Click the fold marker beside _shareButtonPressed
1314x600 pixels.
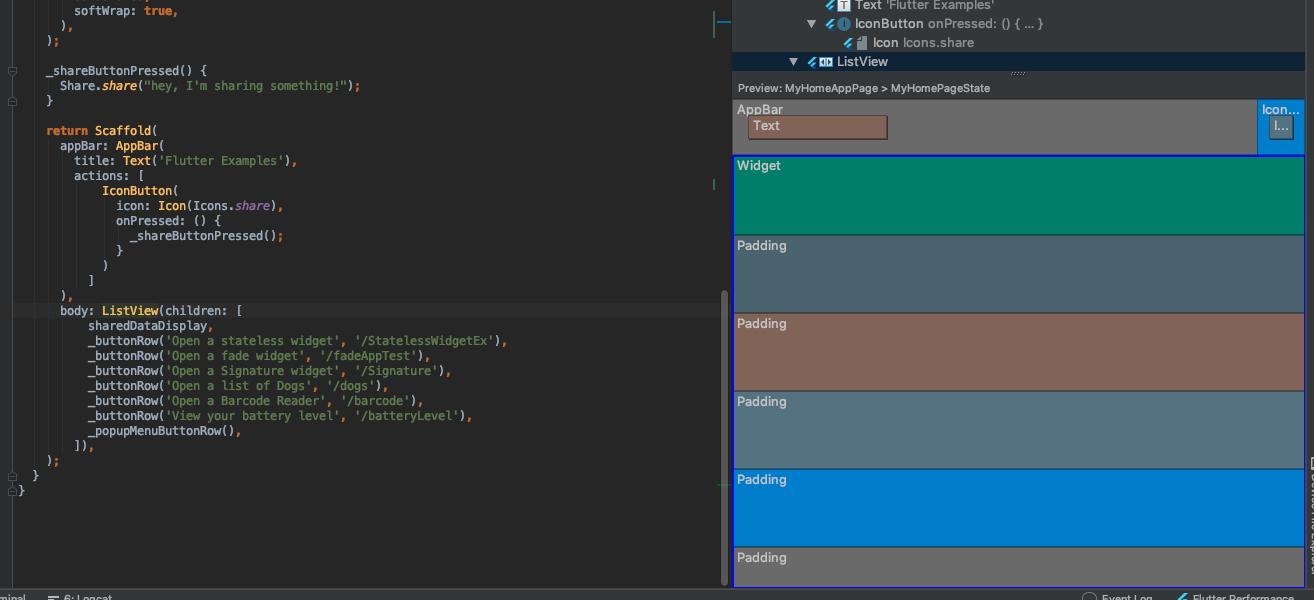pyautogui.click(x=11, y=70)
